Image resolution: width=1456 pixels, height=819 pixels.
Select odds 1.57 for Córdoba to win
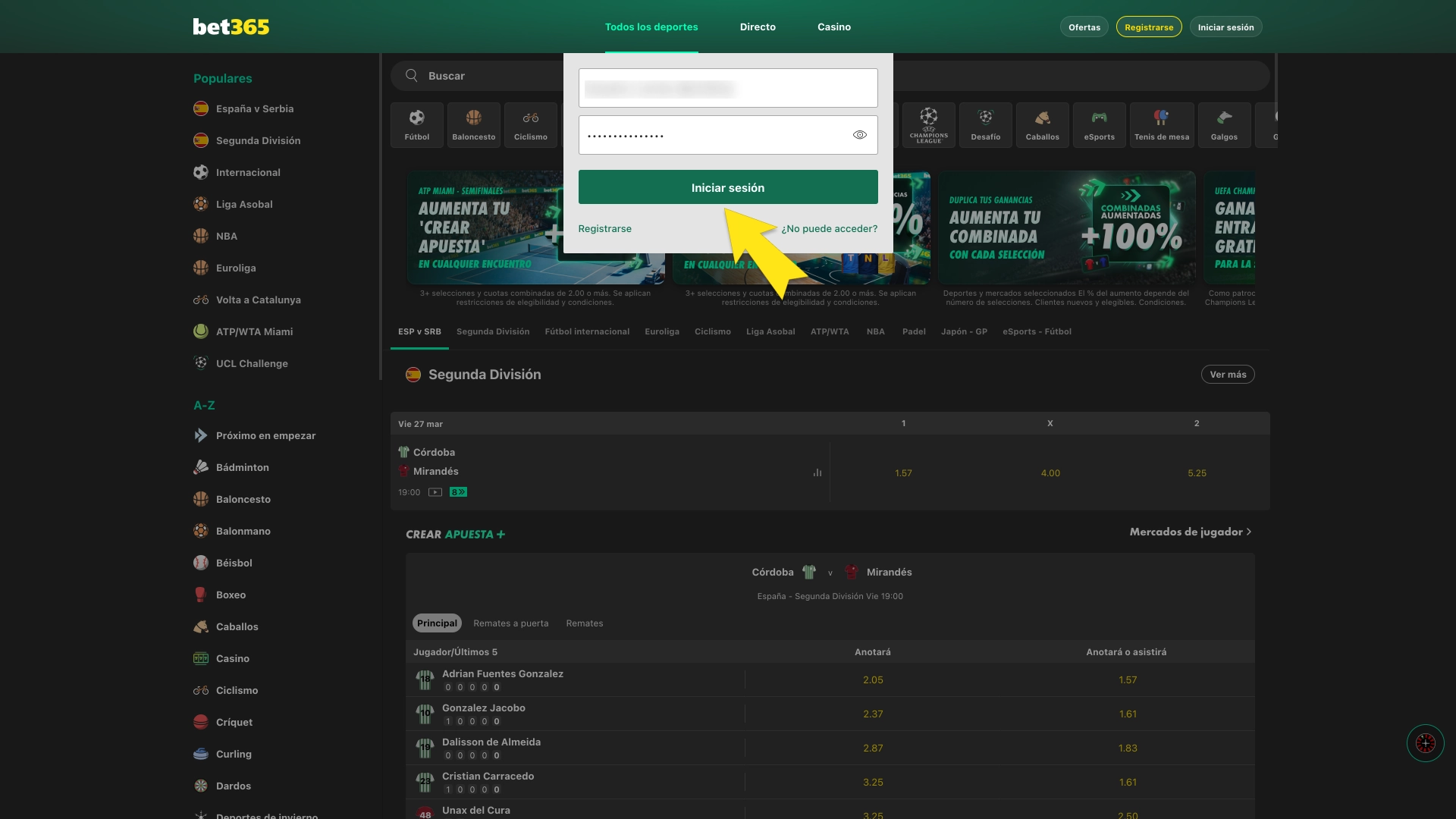pos(903,472)
